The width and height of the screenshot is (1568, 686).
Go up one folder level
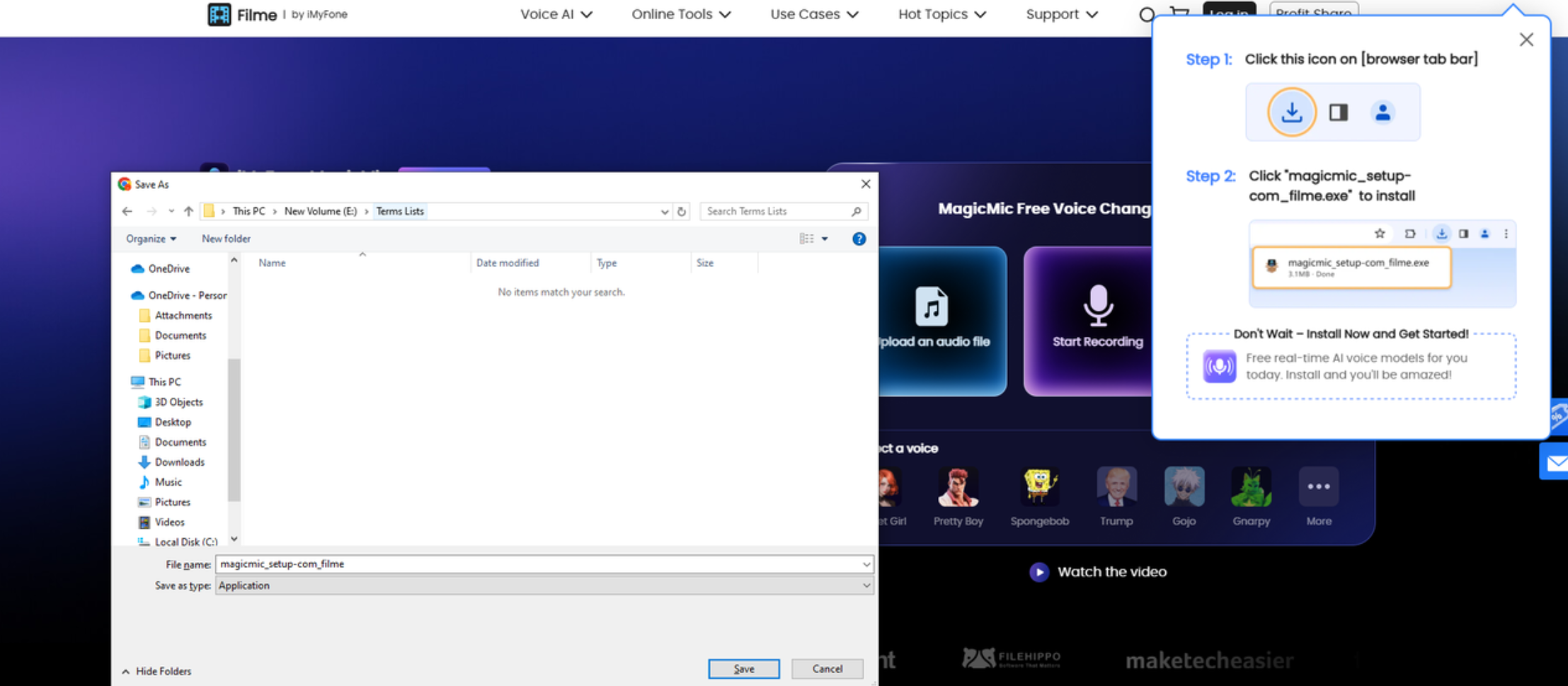pyautogui.click(x=188, y=211)
